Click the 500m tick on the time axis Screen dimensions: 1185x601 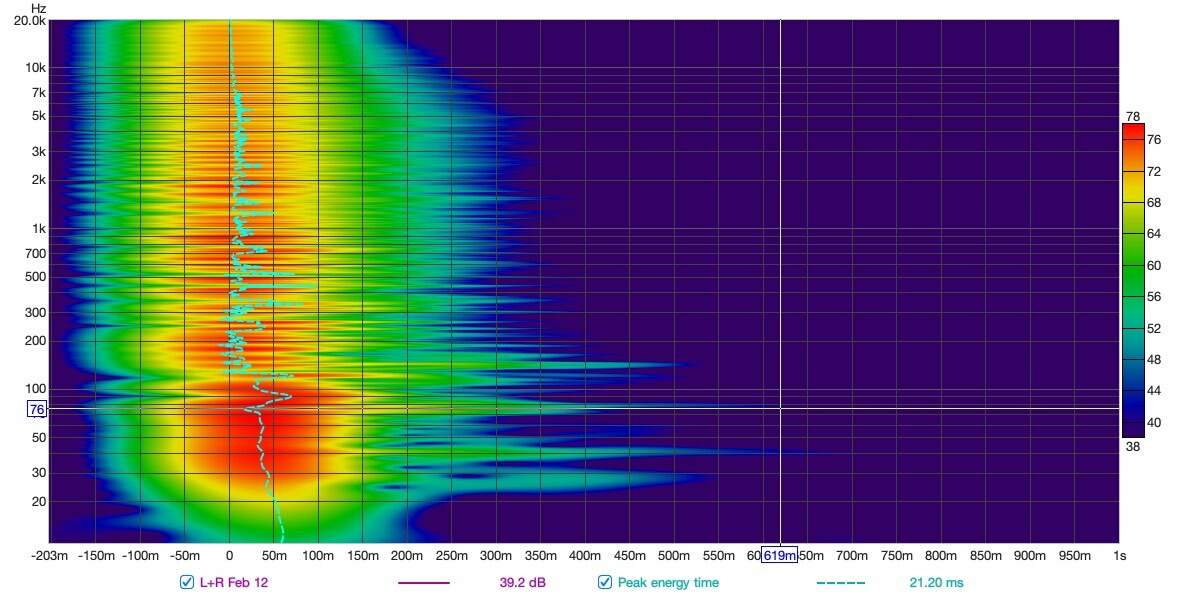click(x=673, y=555)
